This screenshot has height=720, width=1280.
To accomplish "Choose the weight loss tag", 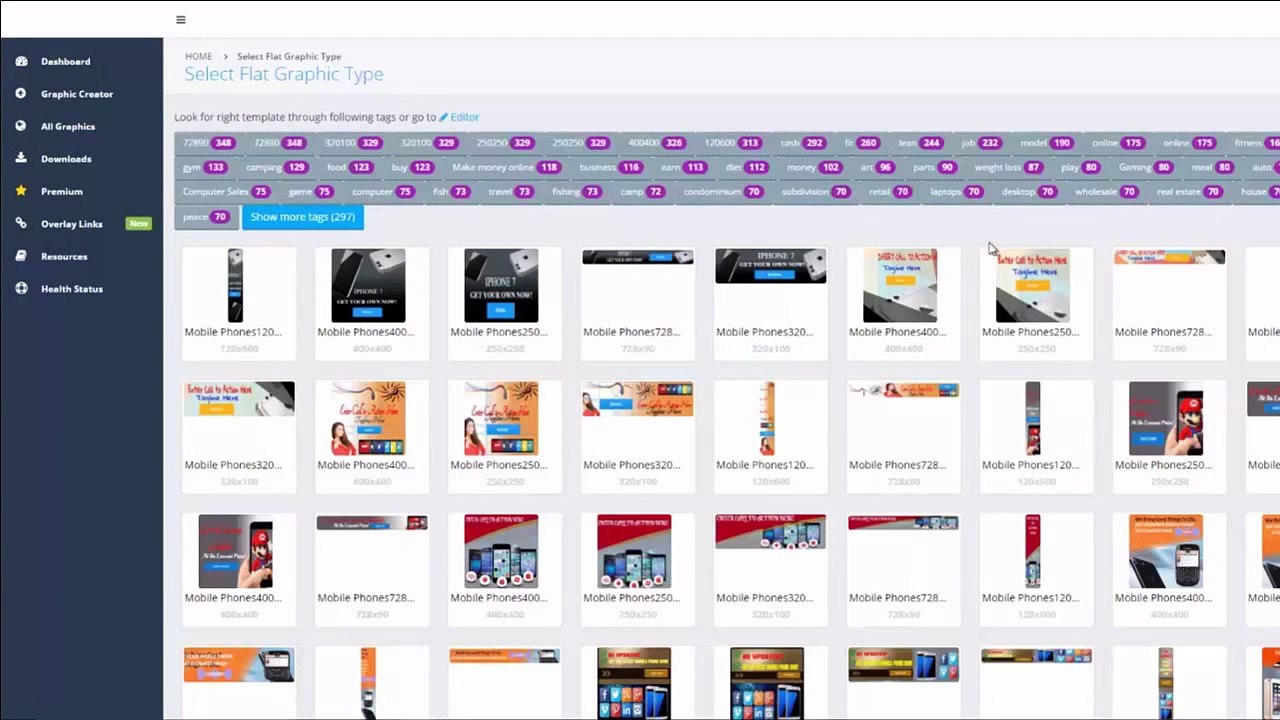I will coord(1008,167).
